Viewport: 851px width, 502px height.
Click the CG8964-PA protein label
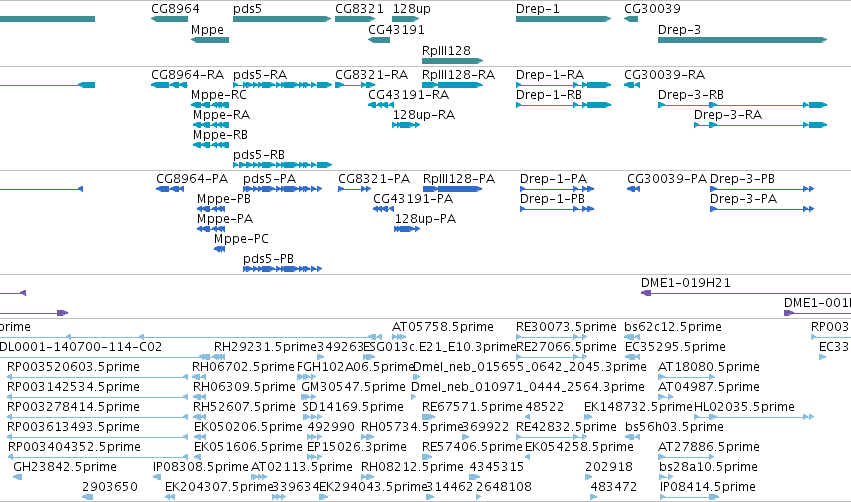pos(192,179)
